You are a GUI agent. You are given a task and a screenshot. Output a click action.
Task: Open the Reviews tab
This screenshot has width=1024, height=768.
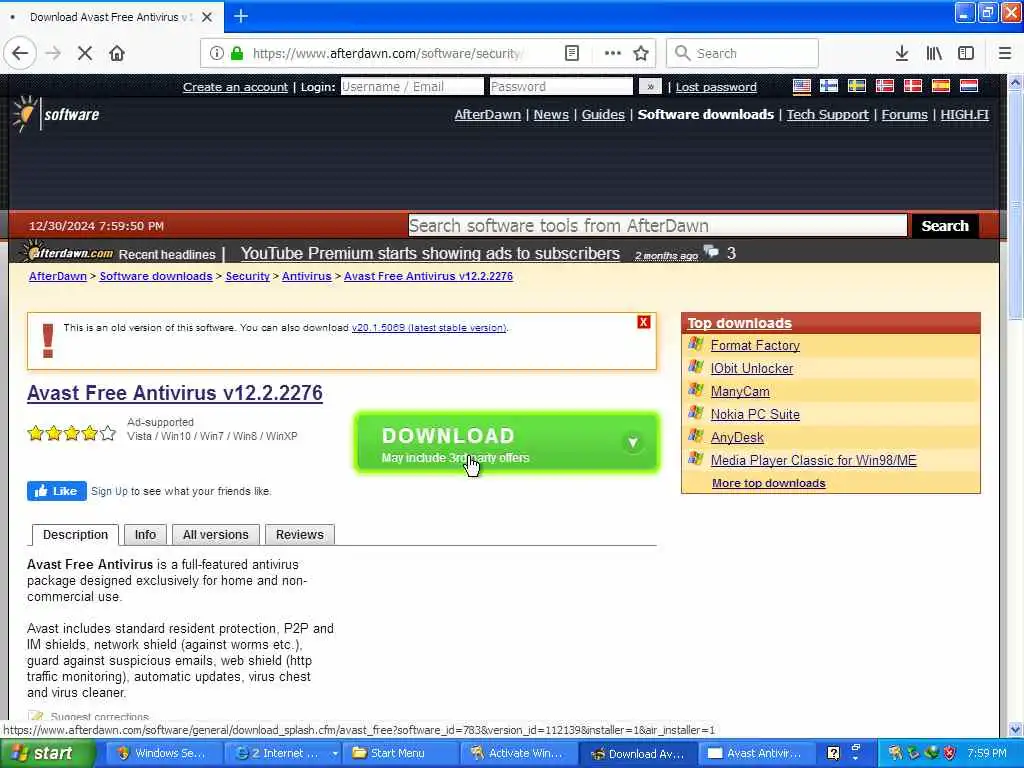click(x=300, y=534)
